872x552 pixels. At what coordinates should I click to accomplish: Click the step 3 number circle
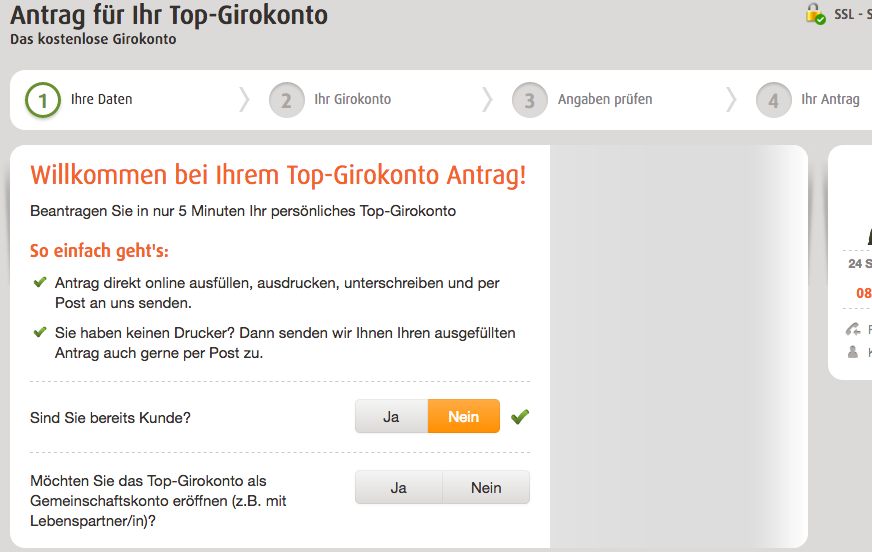point(529,100)
